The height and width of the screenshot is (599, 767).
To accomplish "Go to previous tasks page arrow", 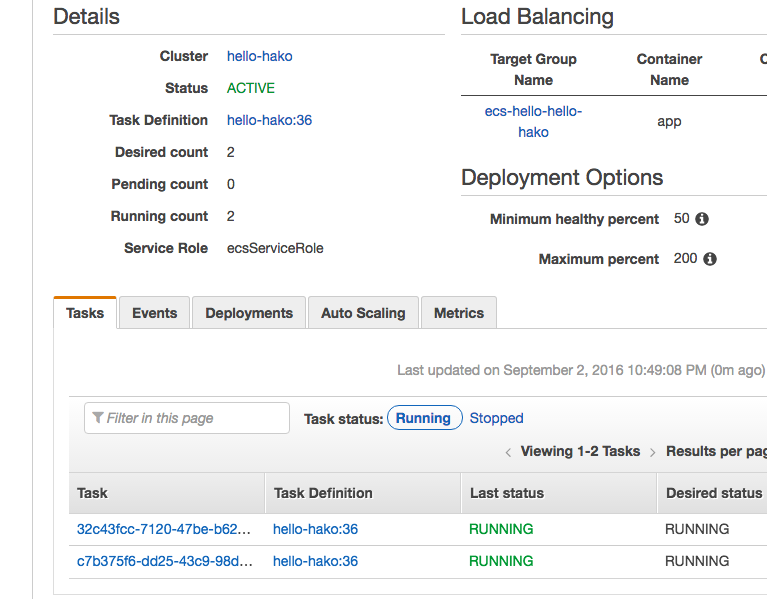I will [x=508, y=452].
